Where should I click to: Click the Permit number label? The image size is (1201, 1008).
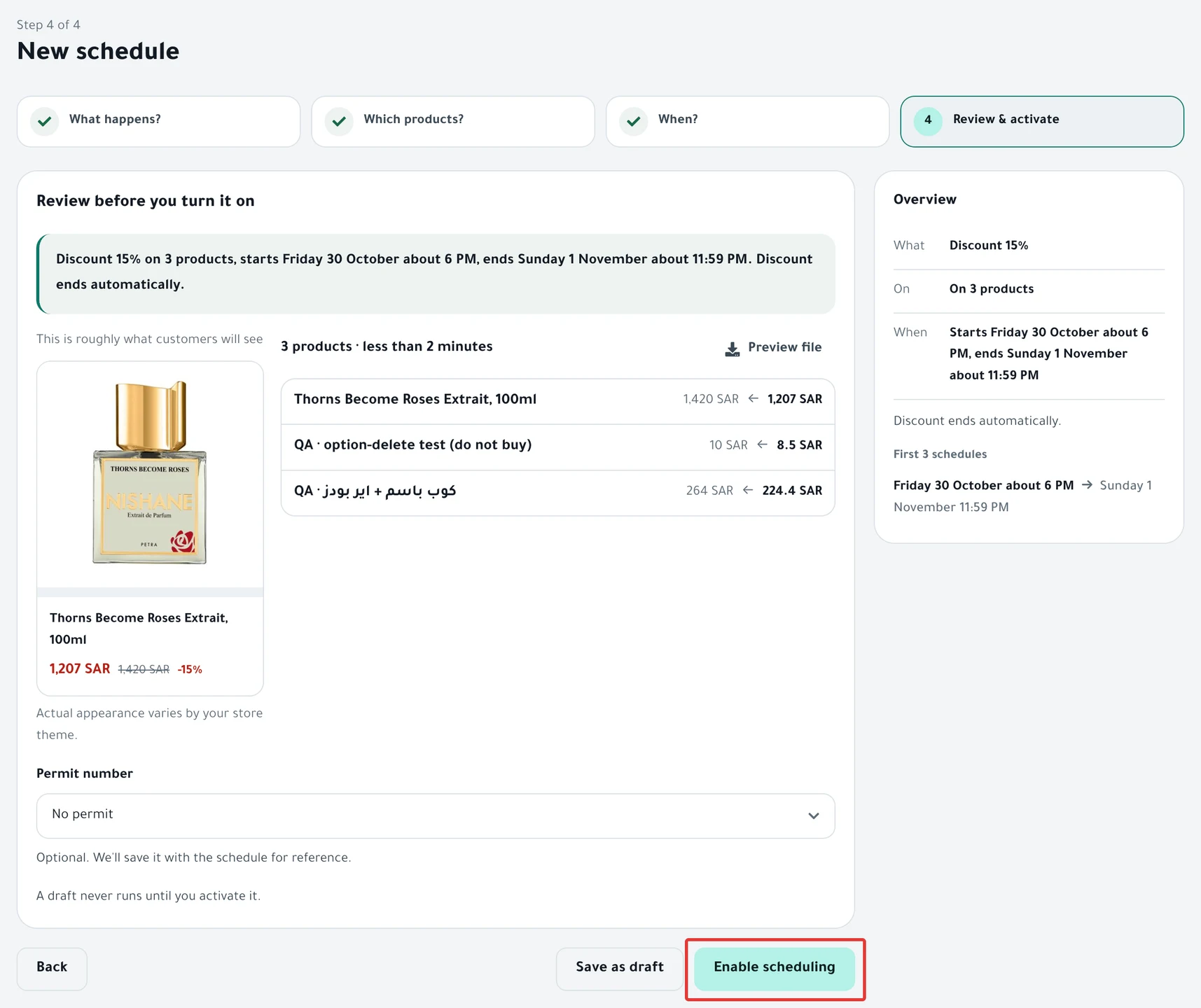tap(85, 773)
